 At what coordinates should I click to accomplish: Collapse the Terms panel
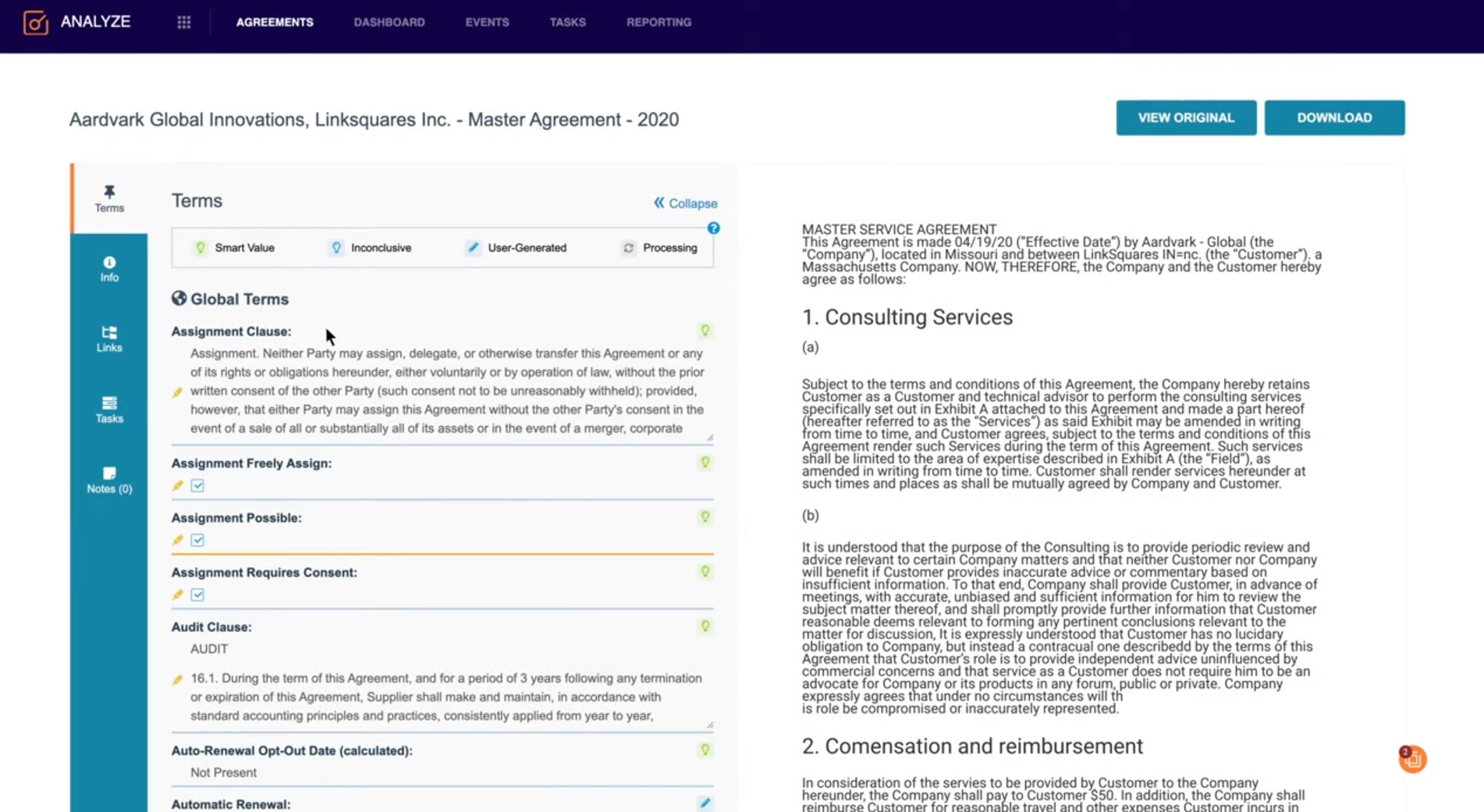point(686,204)
